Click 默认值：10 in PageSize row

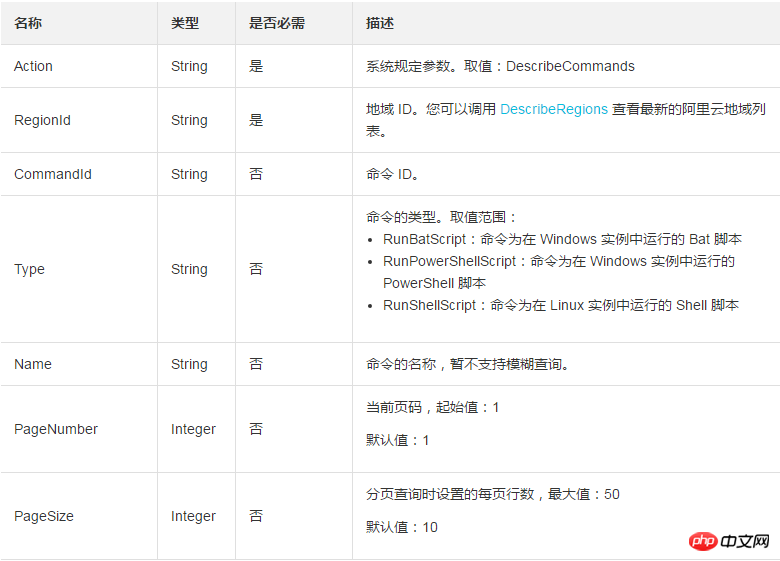(x=402, y=527)
